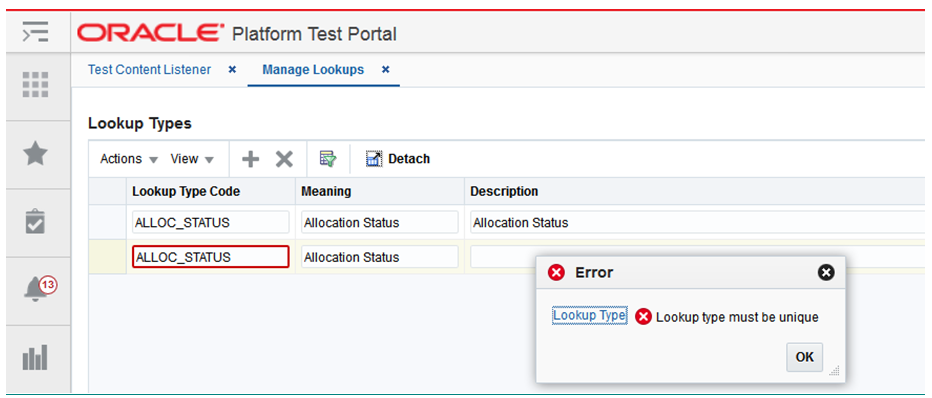
Task: Open the Reports bar chart icon
Action: pos(35,358)
